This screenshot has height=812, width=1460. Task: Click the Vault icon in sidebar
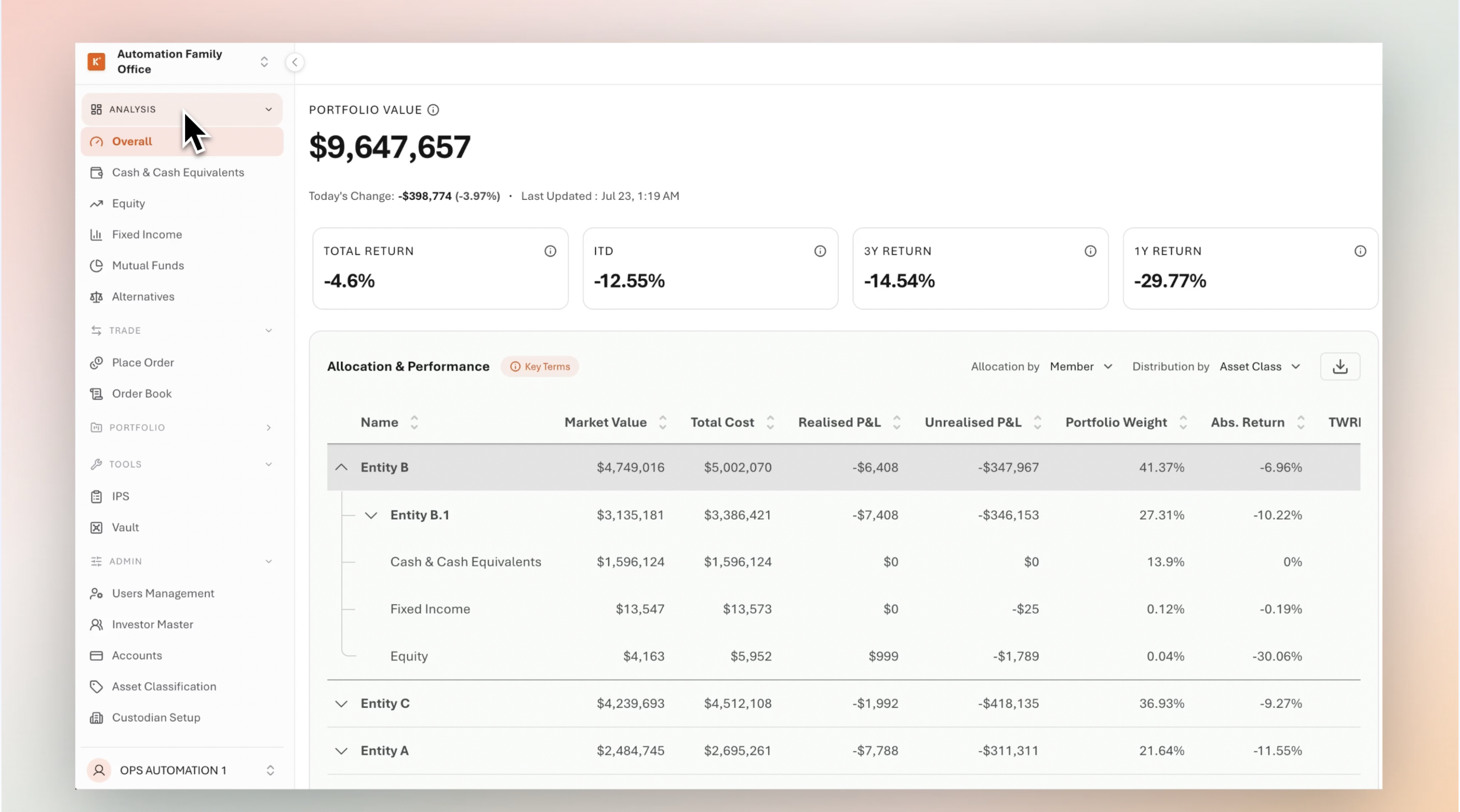point(96,528)
